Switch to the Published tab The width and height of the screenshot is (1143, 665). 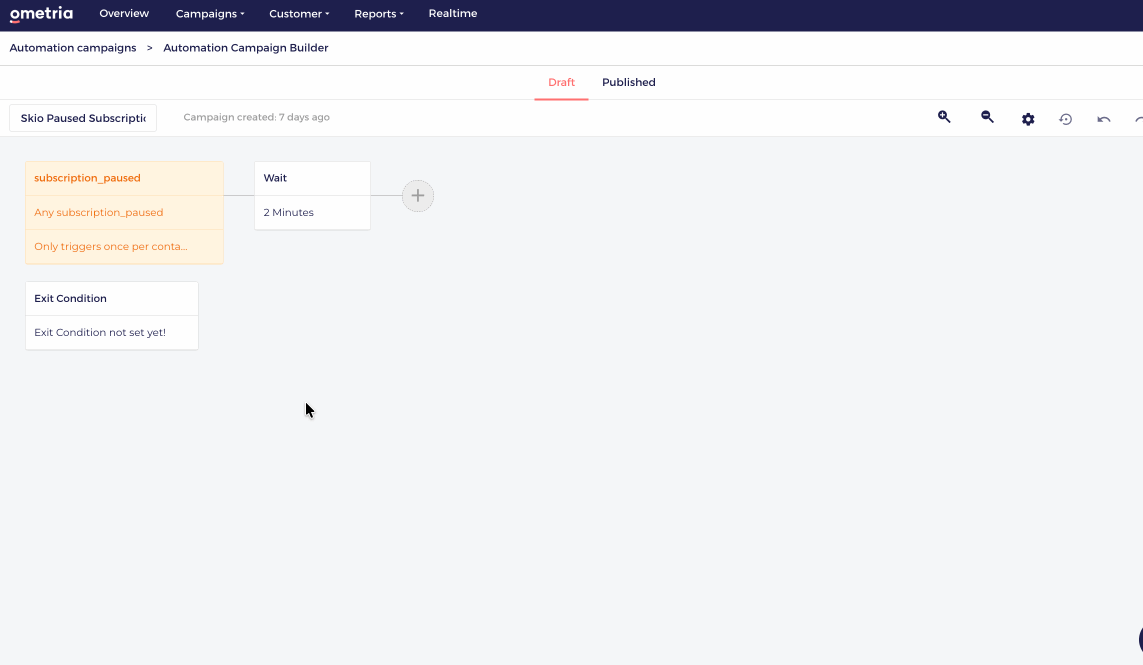(628, 82)
